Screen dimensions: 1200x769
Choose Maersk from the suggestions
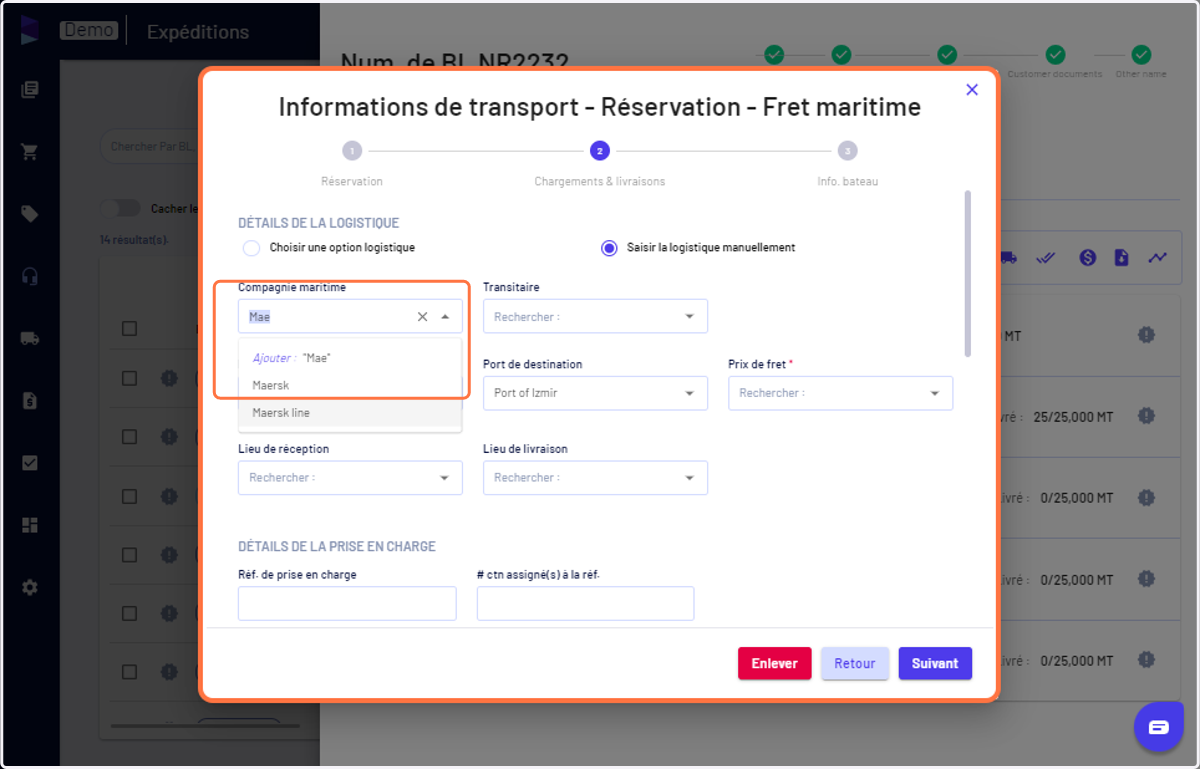coord(350,385)
